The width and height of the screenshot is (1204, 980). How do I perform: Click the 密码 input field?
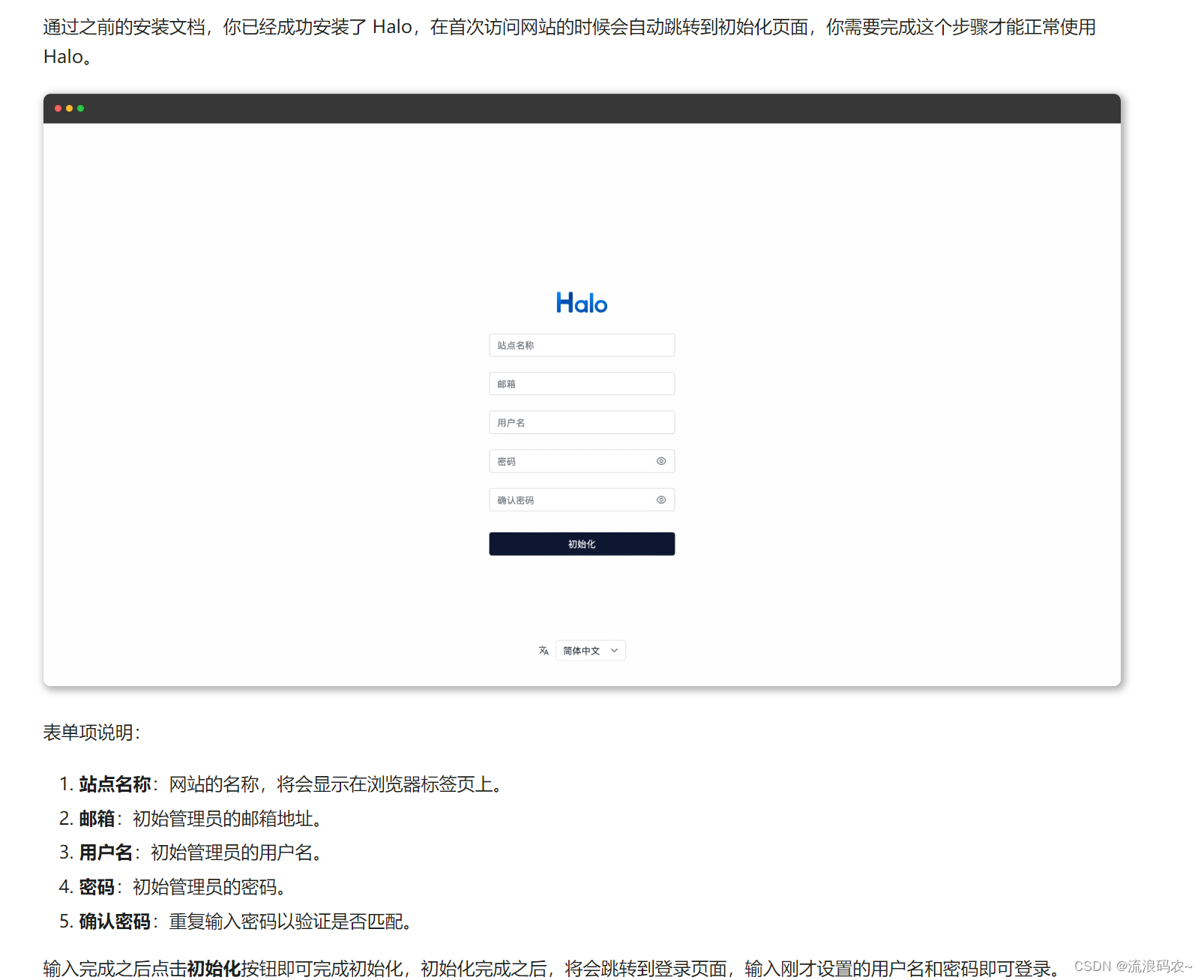[582, 461]
